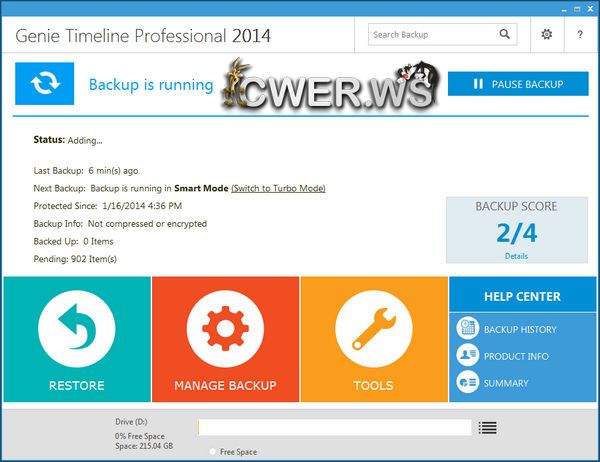Click 'Last Backup: 6 min(s) ago' text
This screenshot has height=462, width=600.
pyautogui.click(x=86, y=171)
